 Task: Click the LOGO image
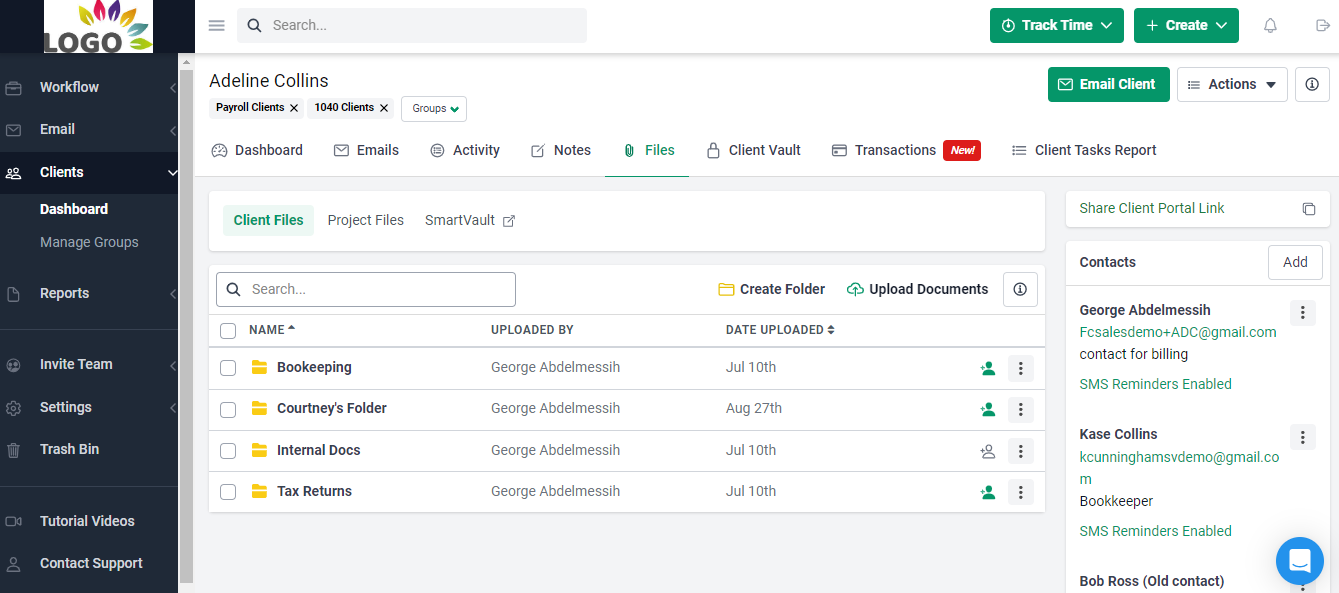point(98,27)
